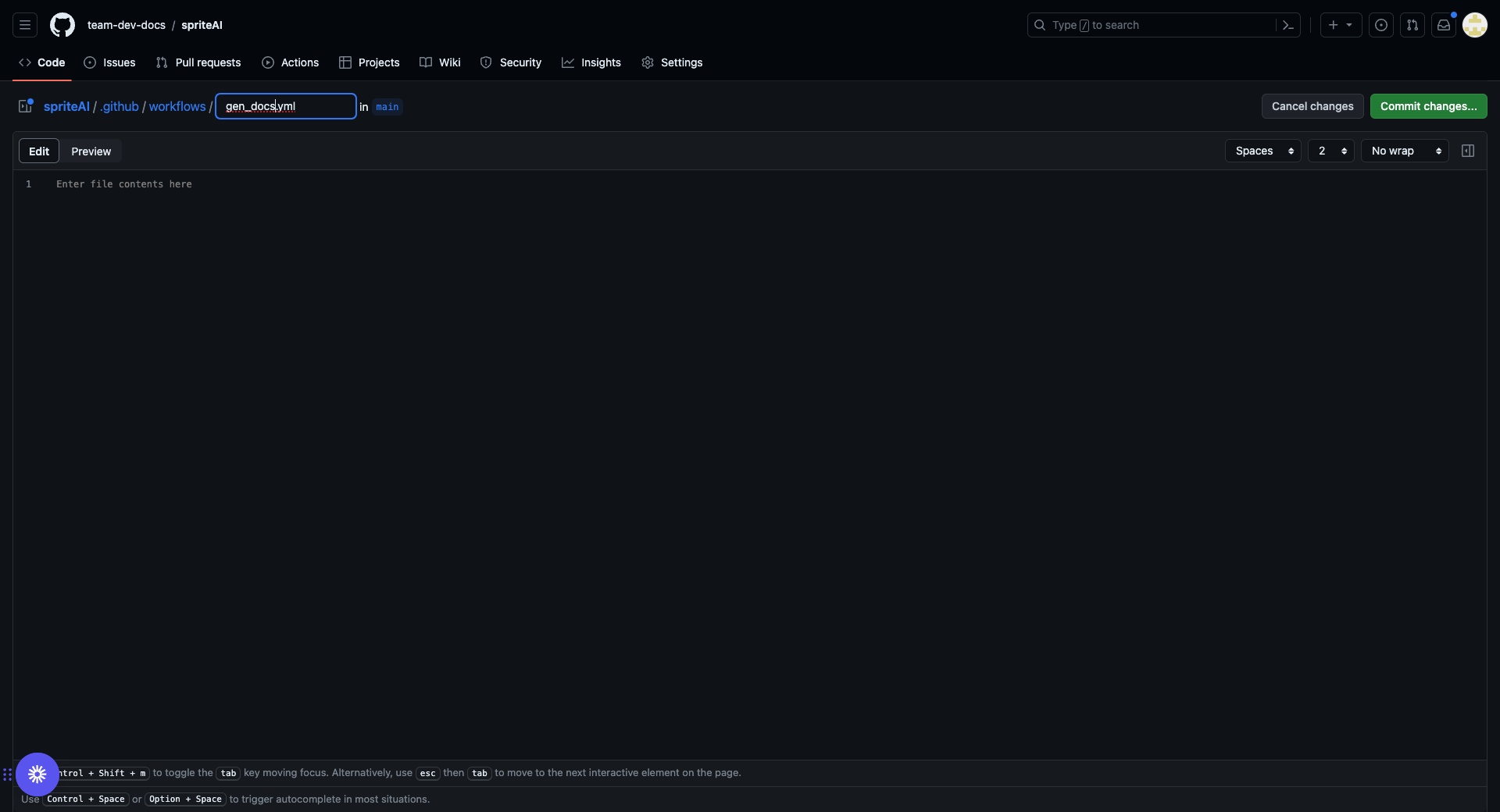The width and height of the screenshot is (1500, 812).
Task: Open the No wrap line mode dropdown
Action: pos(1405,151)
